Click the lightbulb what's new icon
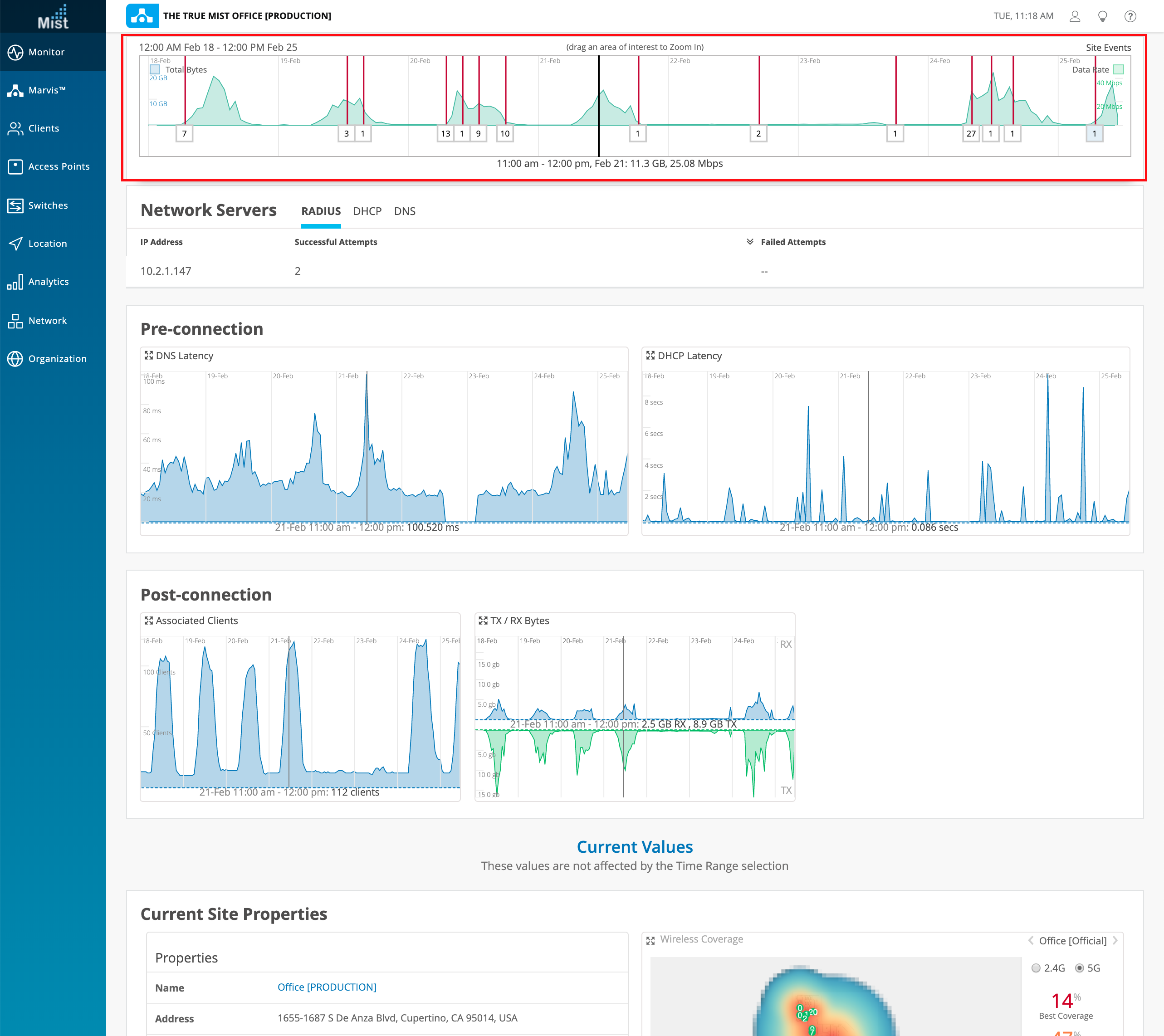Viewport: 1164px width, 1036px height. [x=1102, y=16]
